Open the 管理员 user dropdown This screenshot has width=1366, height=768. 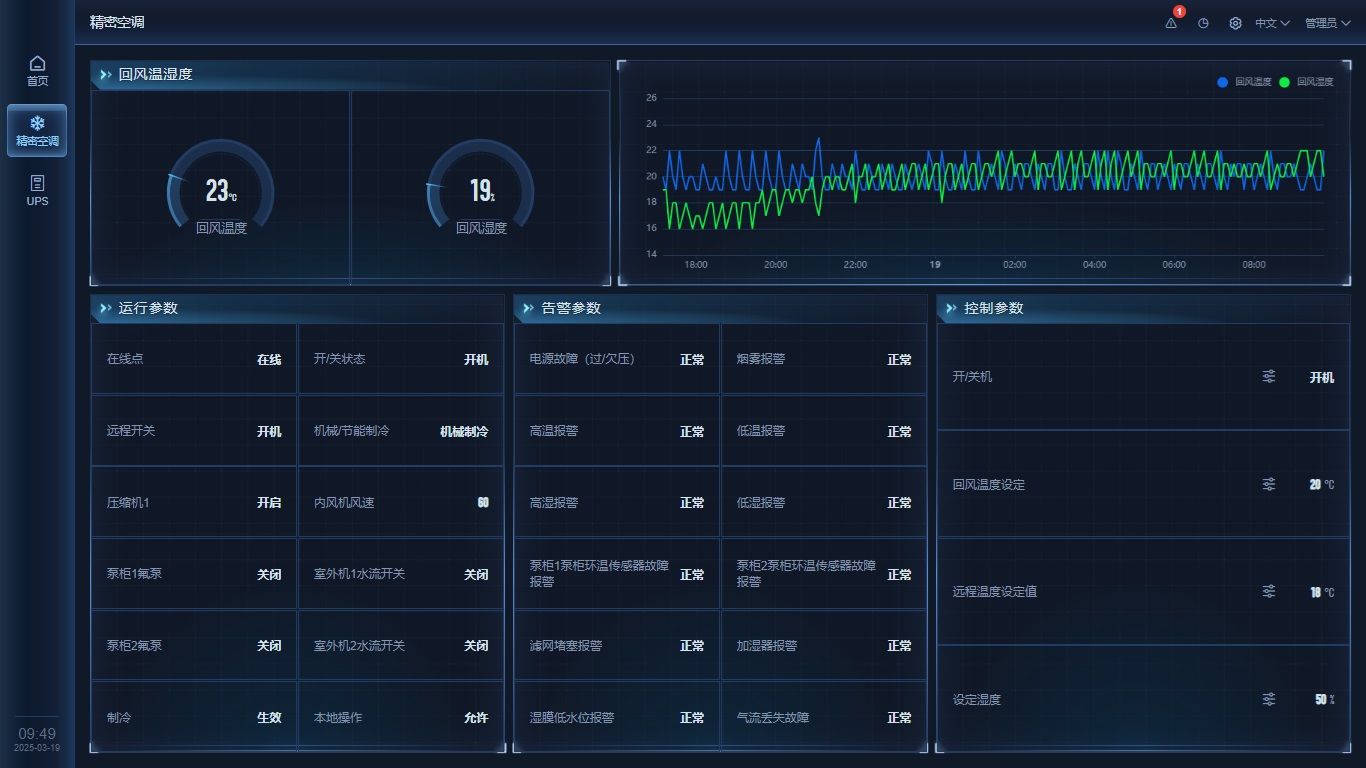(1327, 23)
